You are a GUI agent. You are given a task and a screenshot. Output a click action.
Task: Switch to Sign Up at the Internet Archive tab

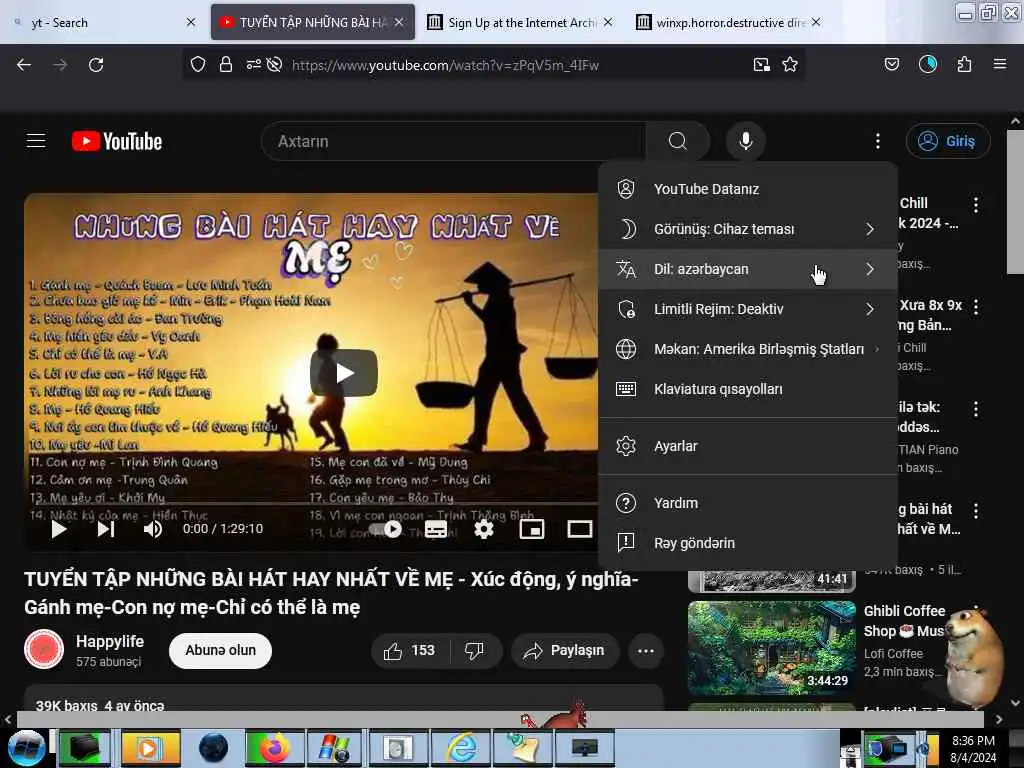tap(520, 22)
